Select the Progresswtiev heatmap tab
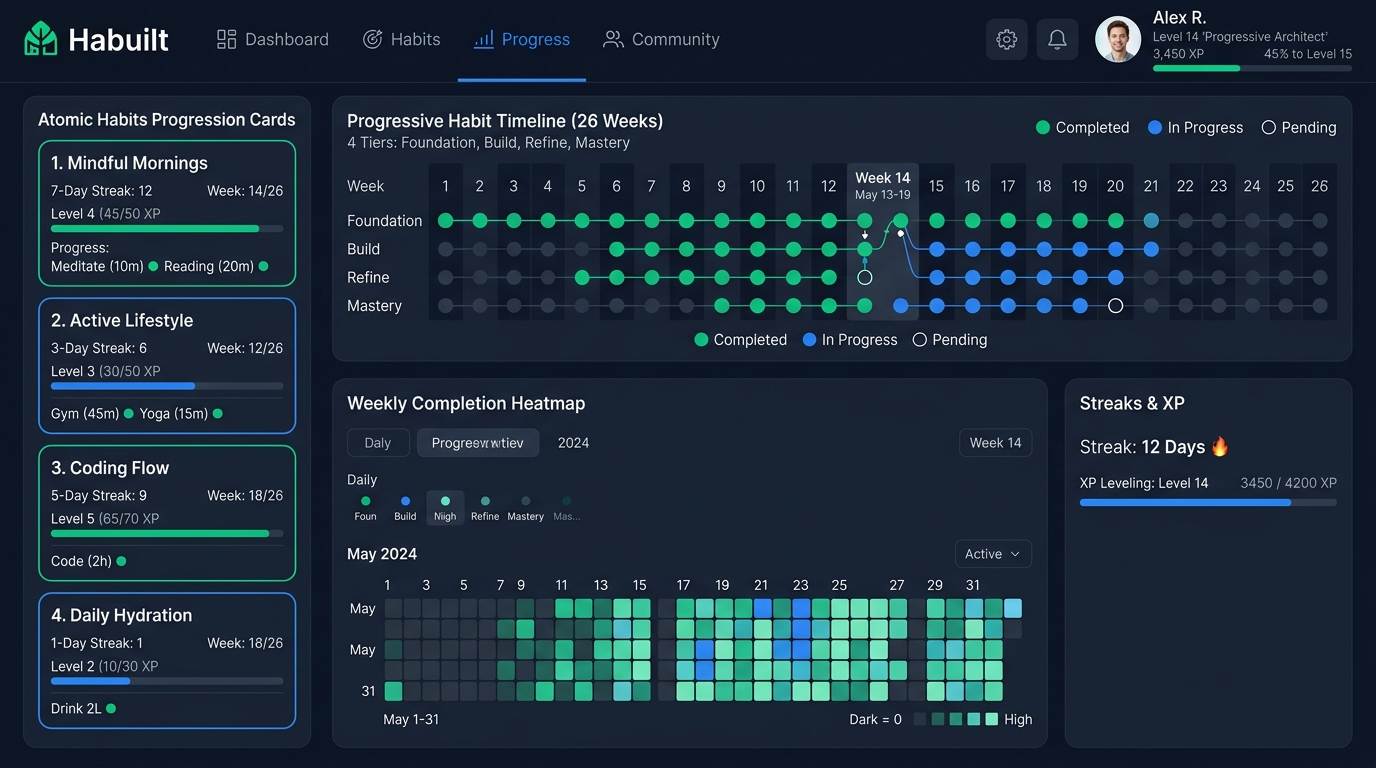1376x768 pixels. pyautogui.click(x=478, y=442)
